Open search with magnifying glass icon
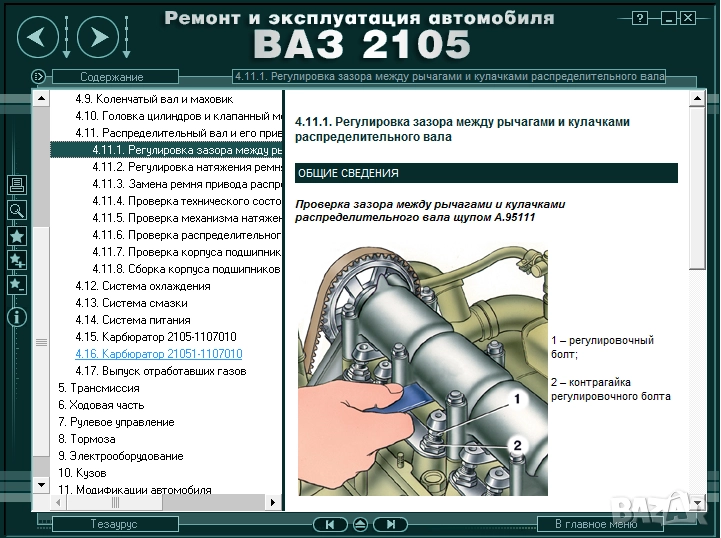Screen dimensions: 721x538 coord(16,210)
